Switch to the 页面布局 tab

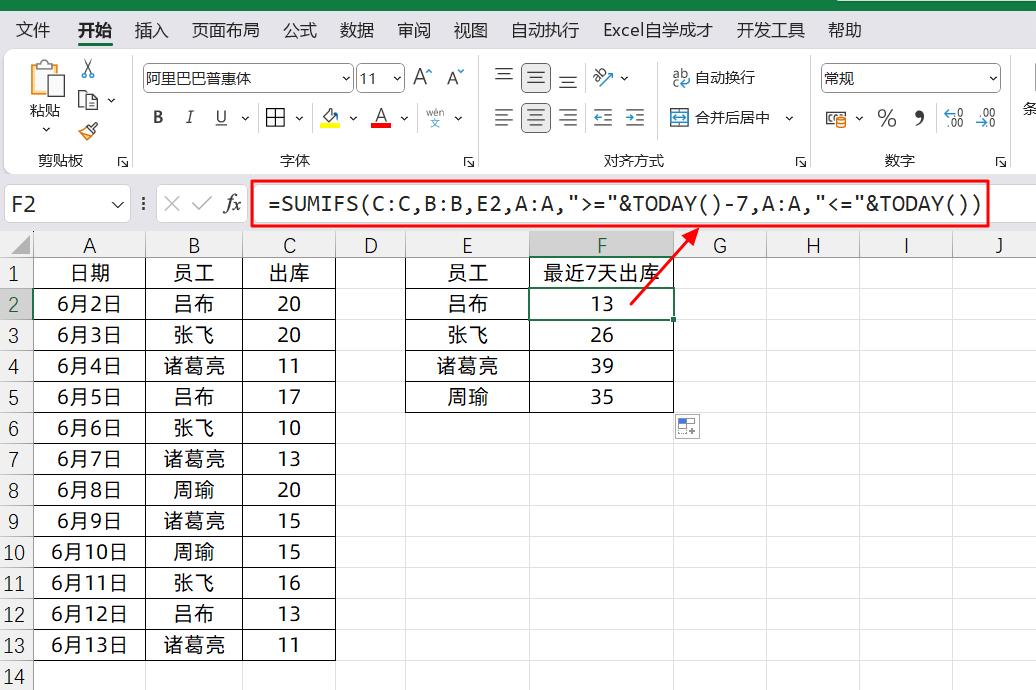click(225, 30)
